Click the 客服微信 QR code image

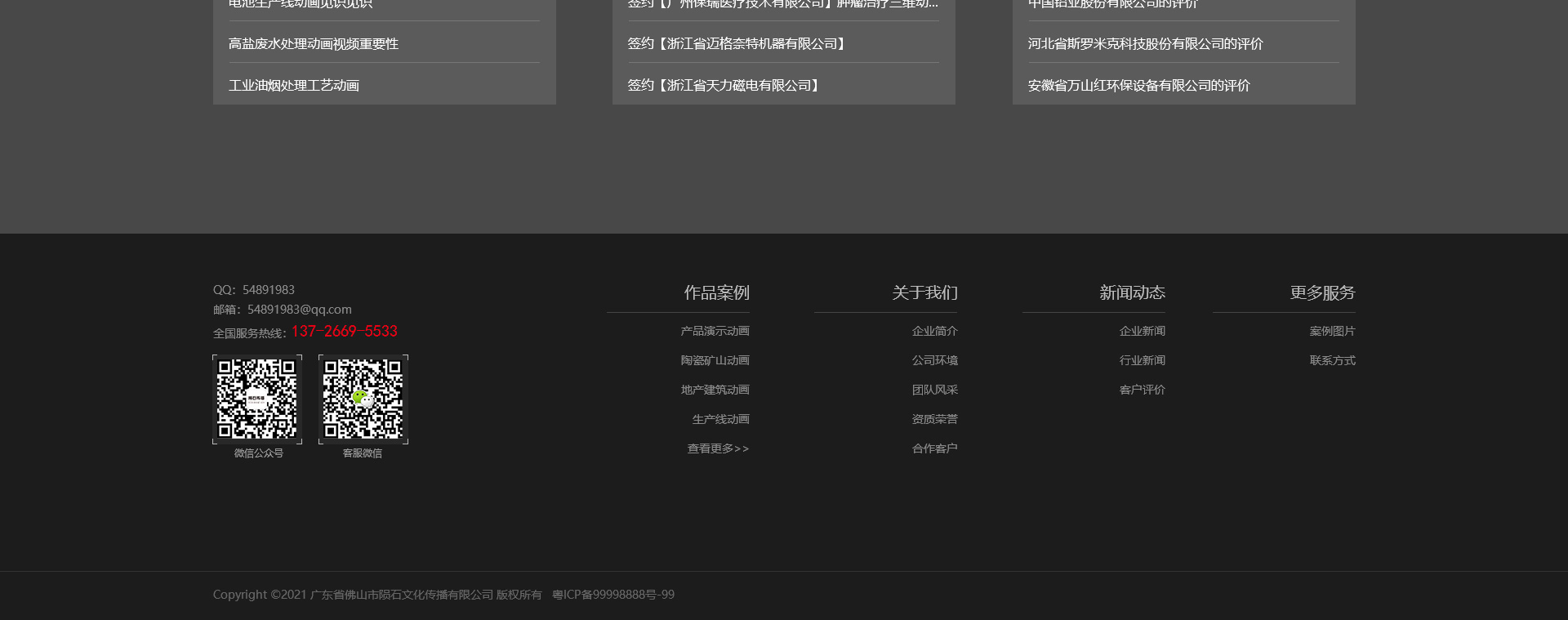[363, 399]
